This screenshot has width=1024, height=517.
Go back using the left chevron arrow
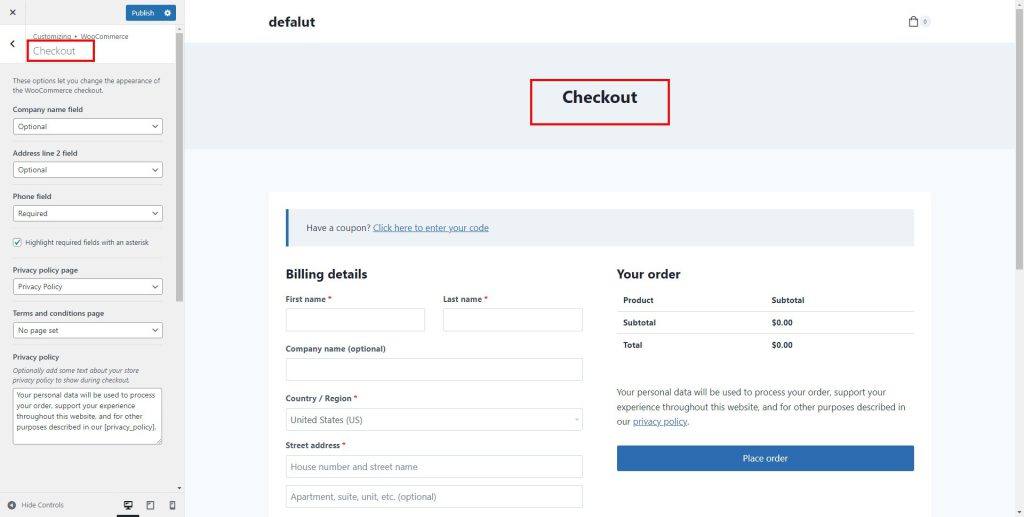tap(12, 44)
